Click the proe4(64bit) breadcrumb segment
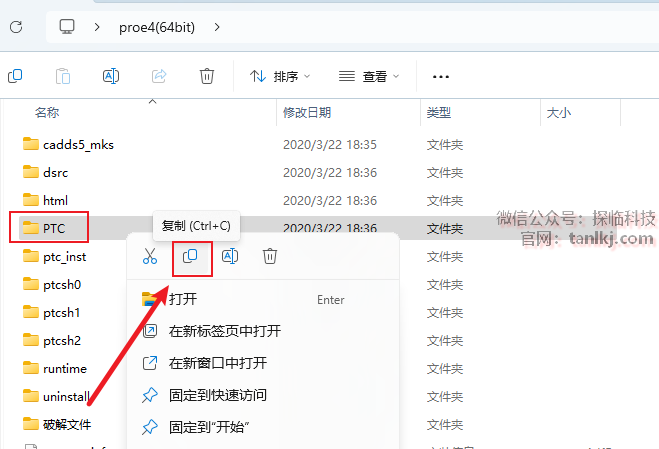The height and width of the screenshot is (449, 659). click(157, 27)
